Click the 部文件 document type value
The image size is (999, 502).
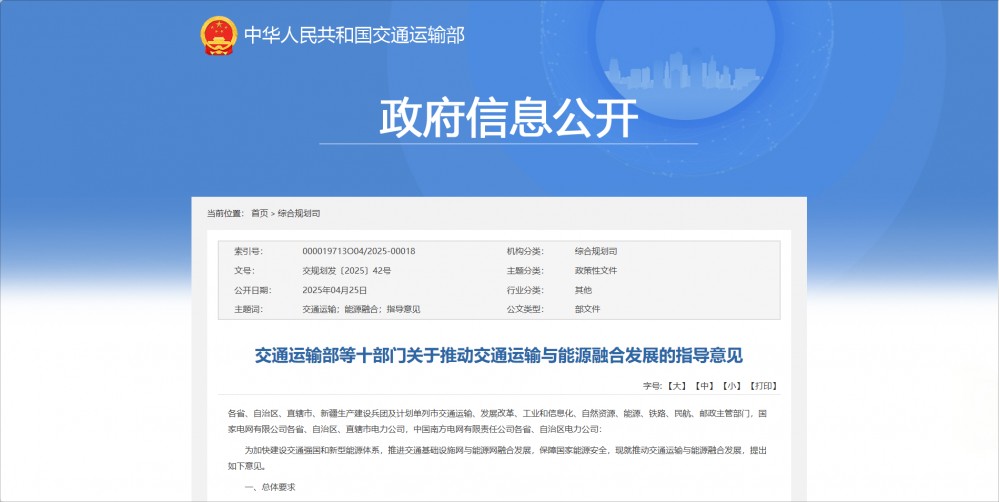[587, 310]
